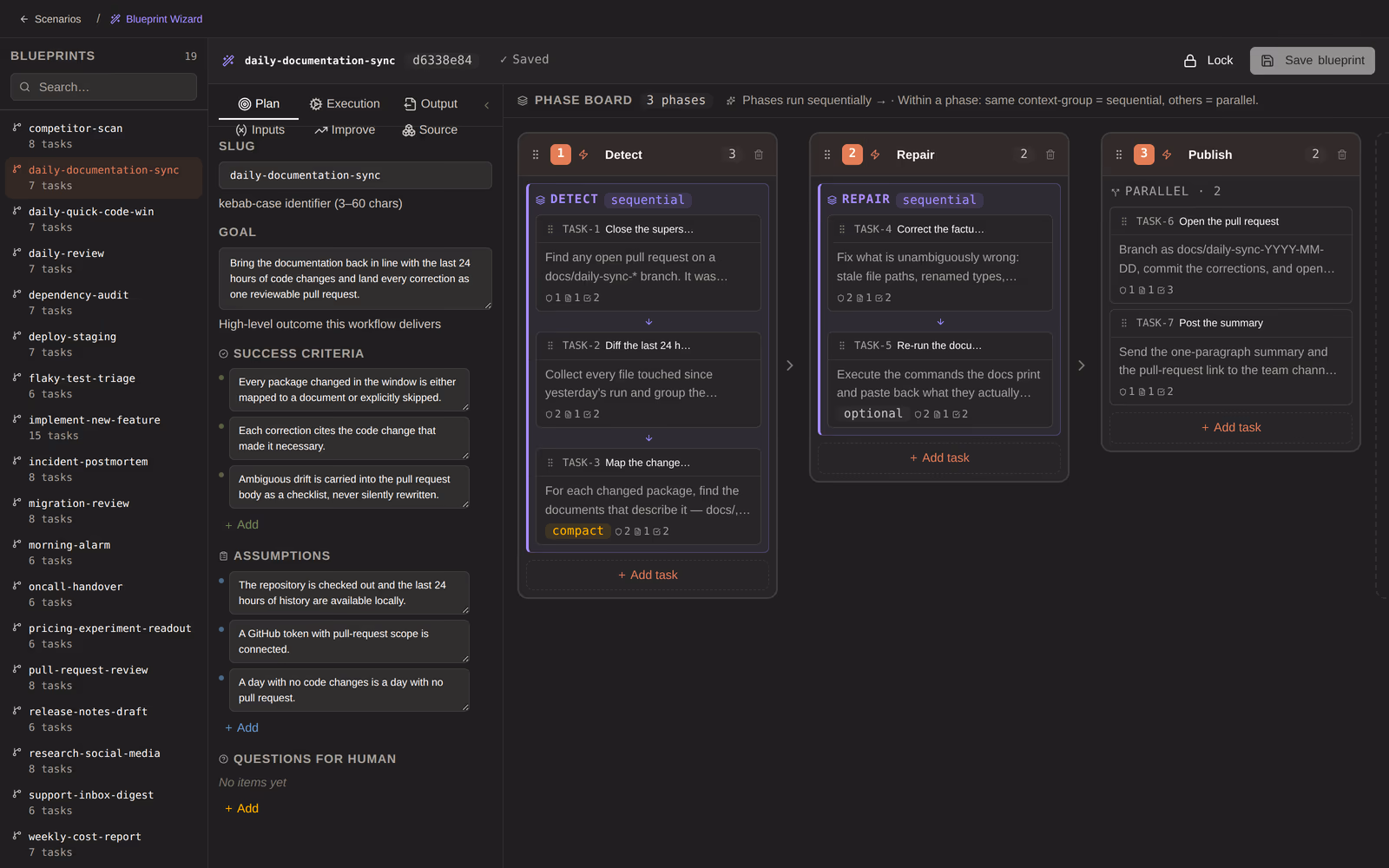Toggle the DETECT sequential badge
Viewport: 1389px width, 868px height.
[648, 200]
